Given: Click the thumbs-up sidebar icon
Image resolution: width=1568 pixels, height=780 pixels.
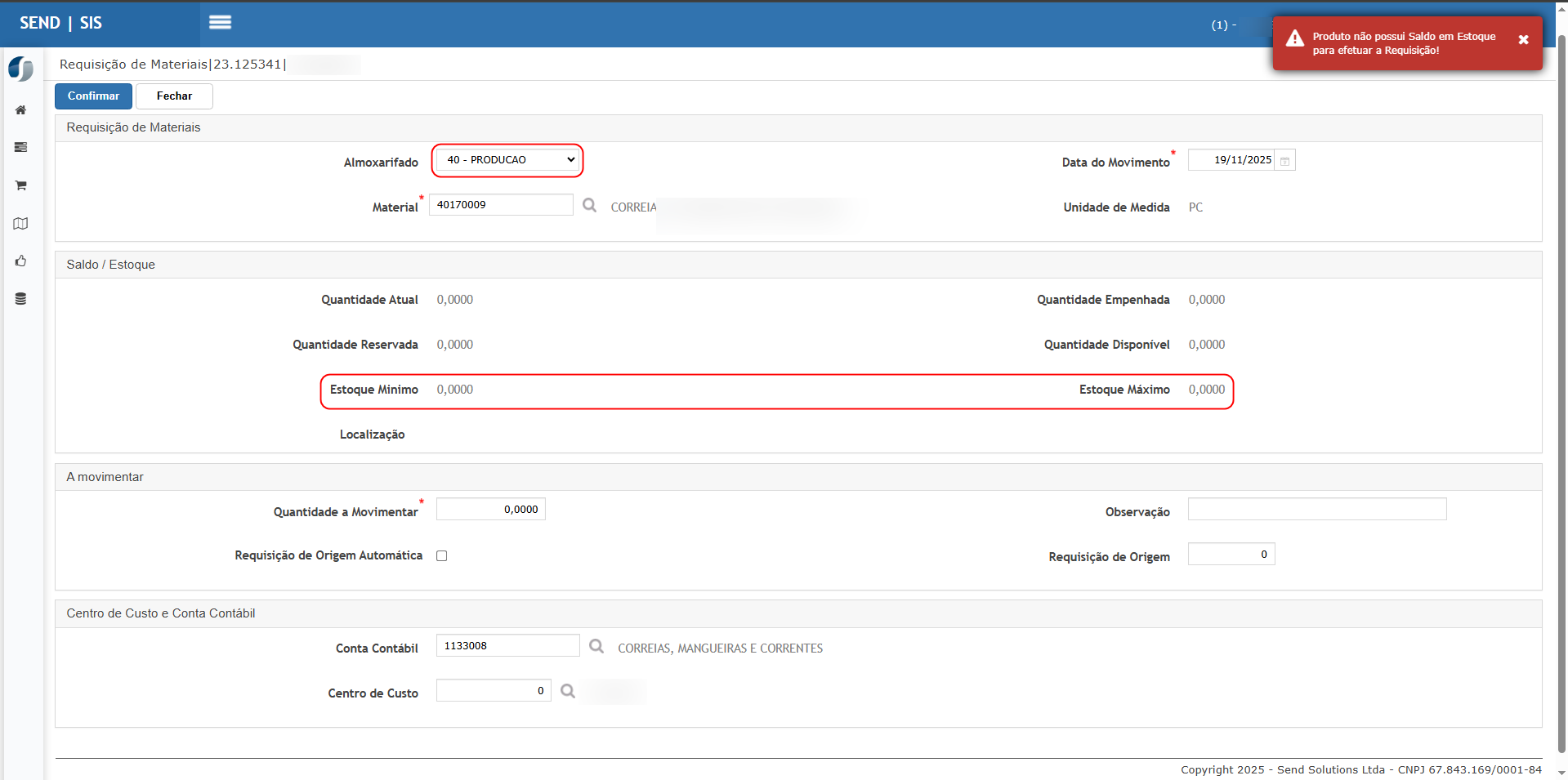Looking at the screenshot, I should point(20,261).
